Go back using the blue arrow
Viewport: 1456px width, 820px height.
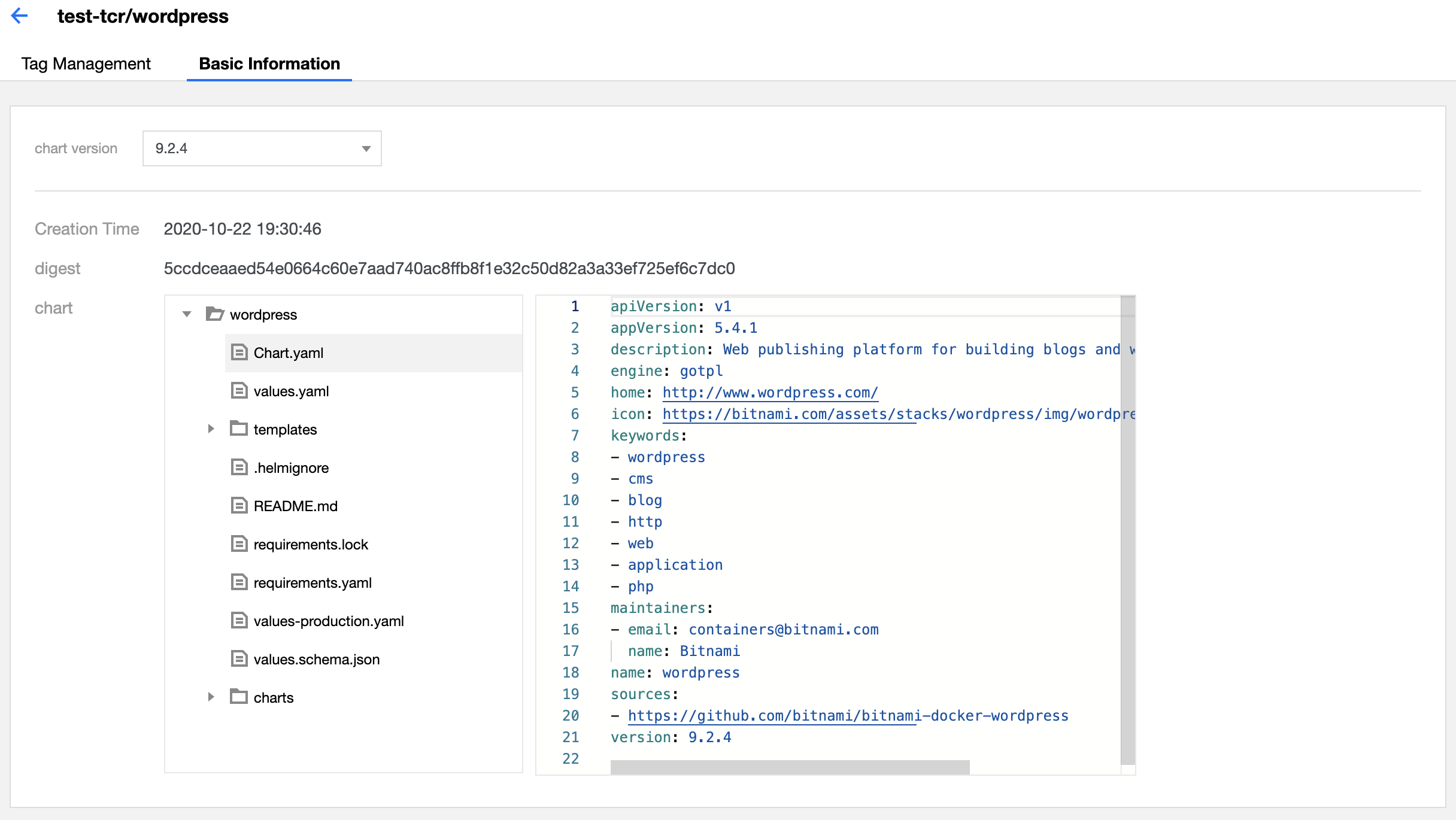[20, 16]
